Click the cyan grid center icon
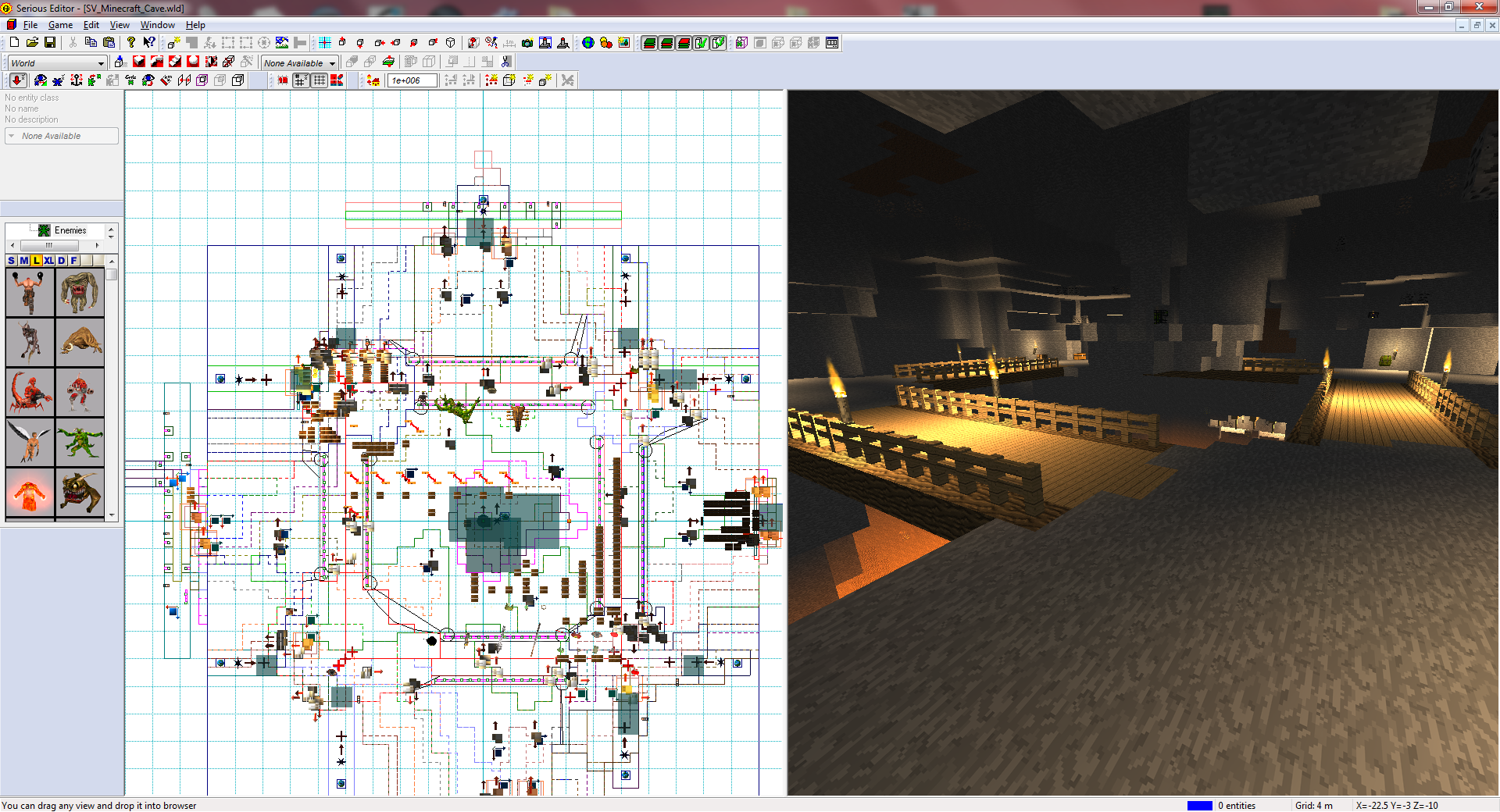 pos(325,42)
